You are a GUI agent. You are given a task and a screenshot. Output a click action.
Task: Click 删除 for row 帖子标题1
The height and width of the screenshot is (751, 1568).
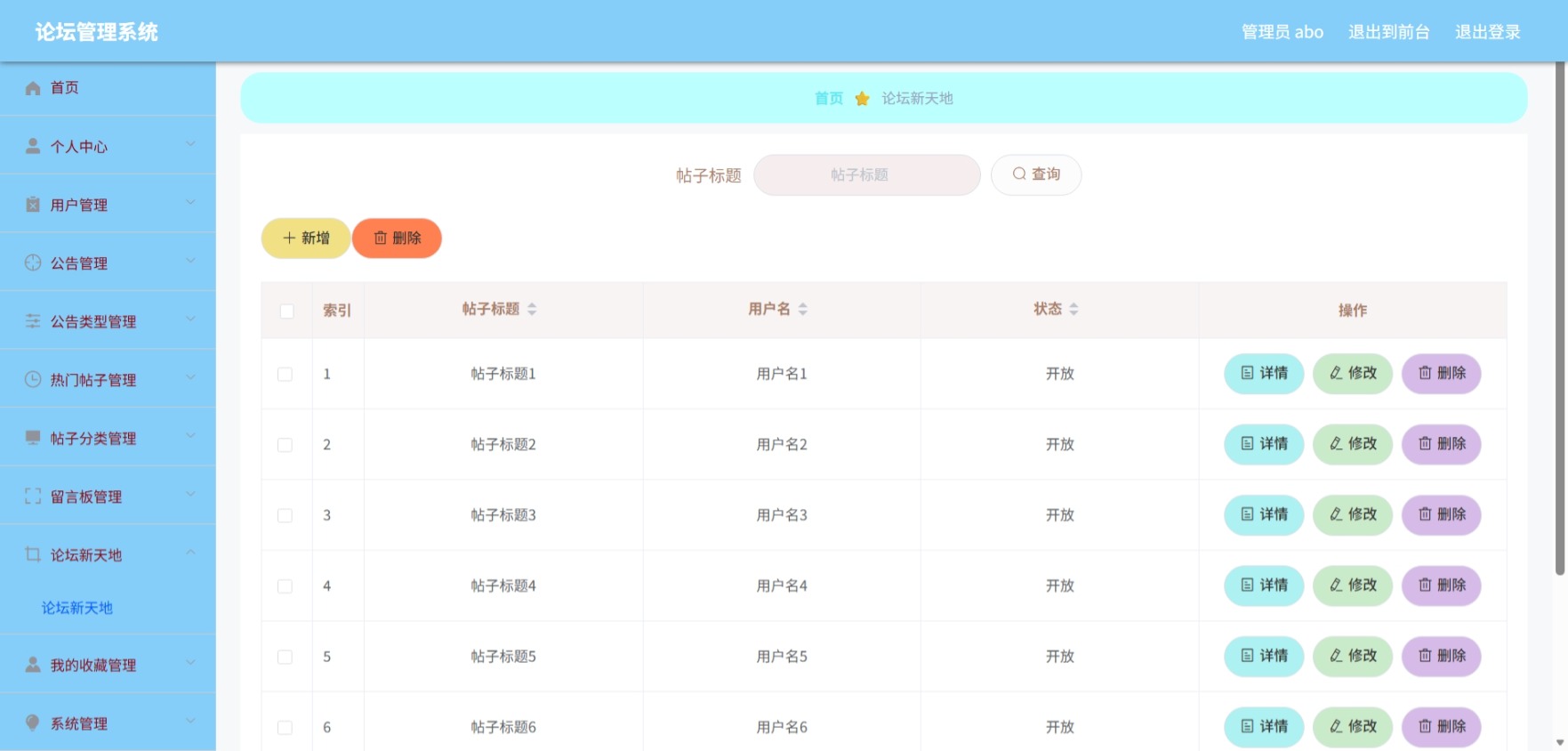coord(1442,374)
